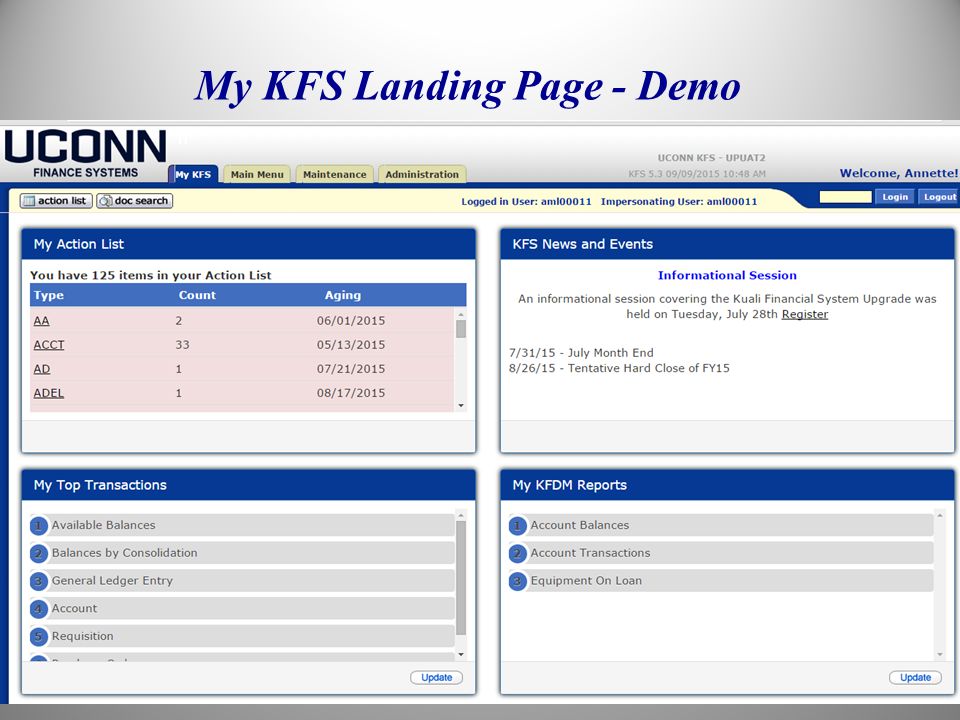Screen dimensions: 960x720
Task: Click Update in My Top Transactions
Action: pos(437,677)
